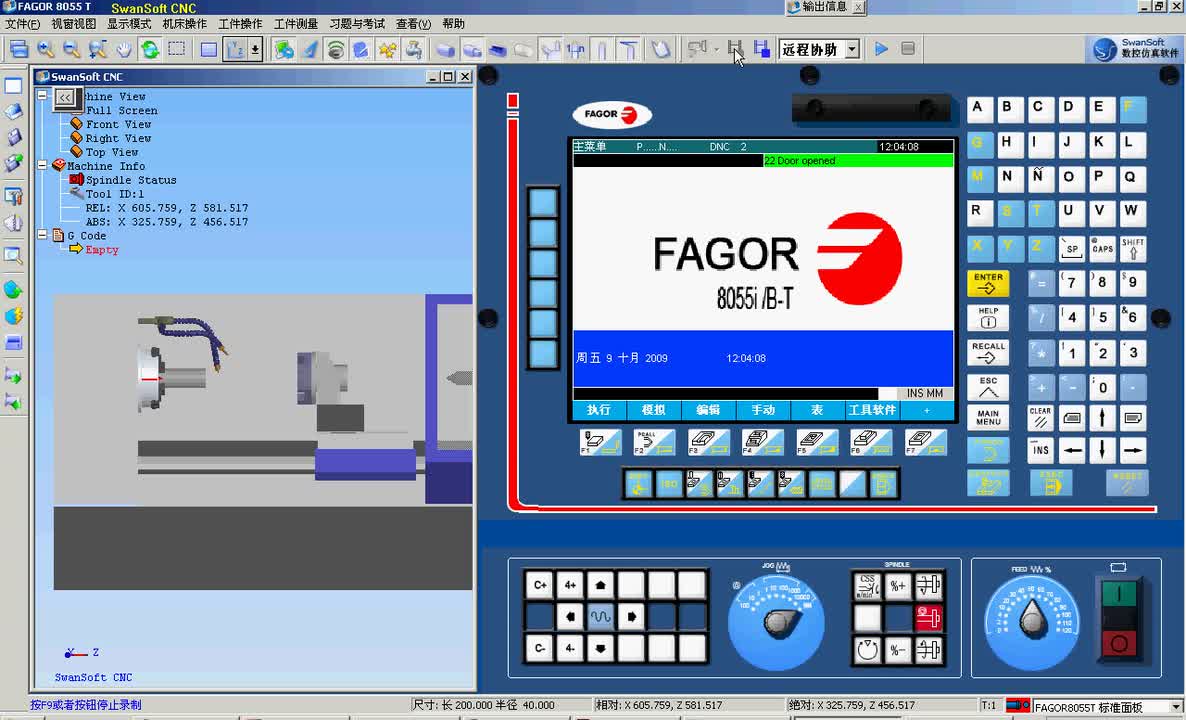Open the small arrow dropdown beside the Z-view icon
The width and height of the screenshot is (1186, 720).
[x=256, y=50]
